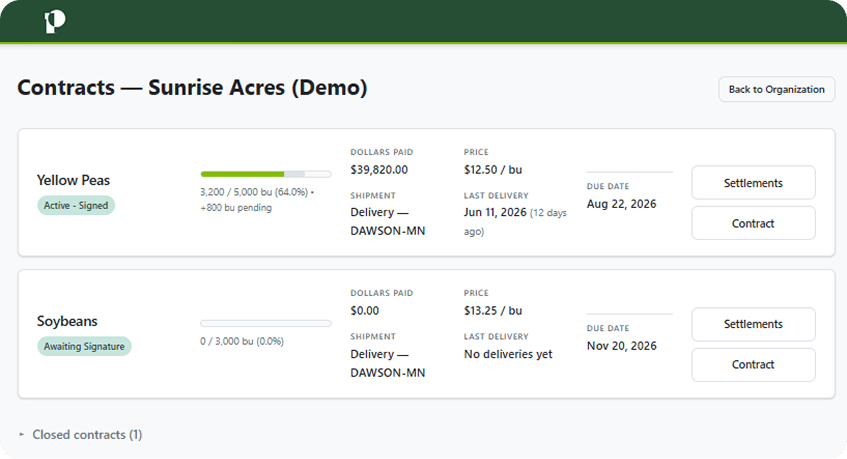
Task: Click the Jun 11, 2026 last delivery
Action: point(495,212)
